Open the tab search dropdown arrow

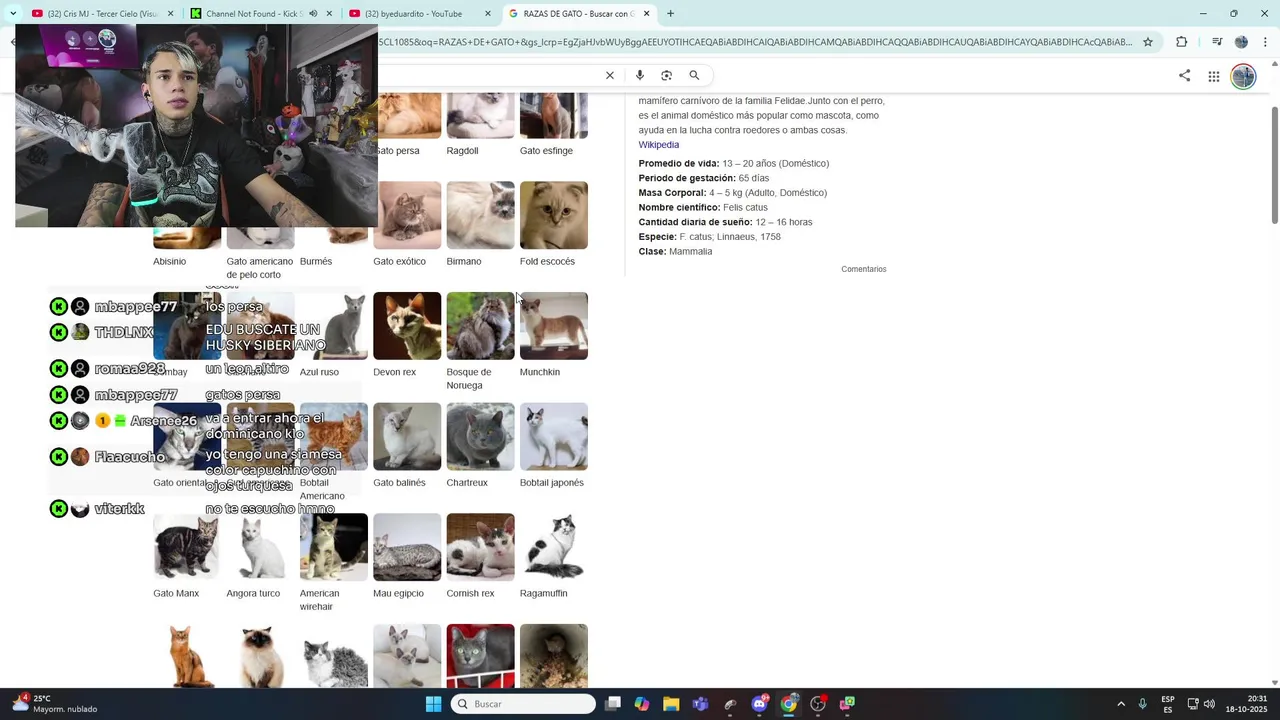13,14
